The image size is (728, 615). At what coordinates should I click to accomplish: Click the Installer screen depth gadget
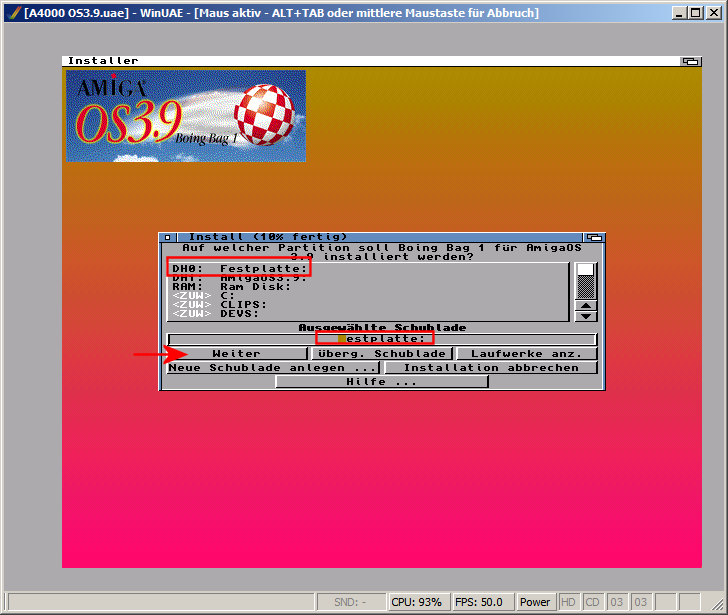[x=691, y=61]
